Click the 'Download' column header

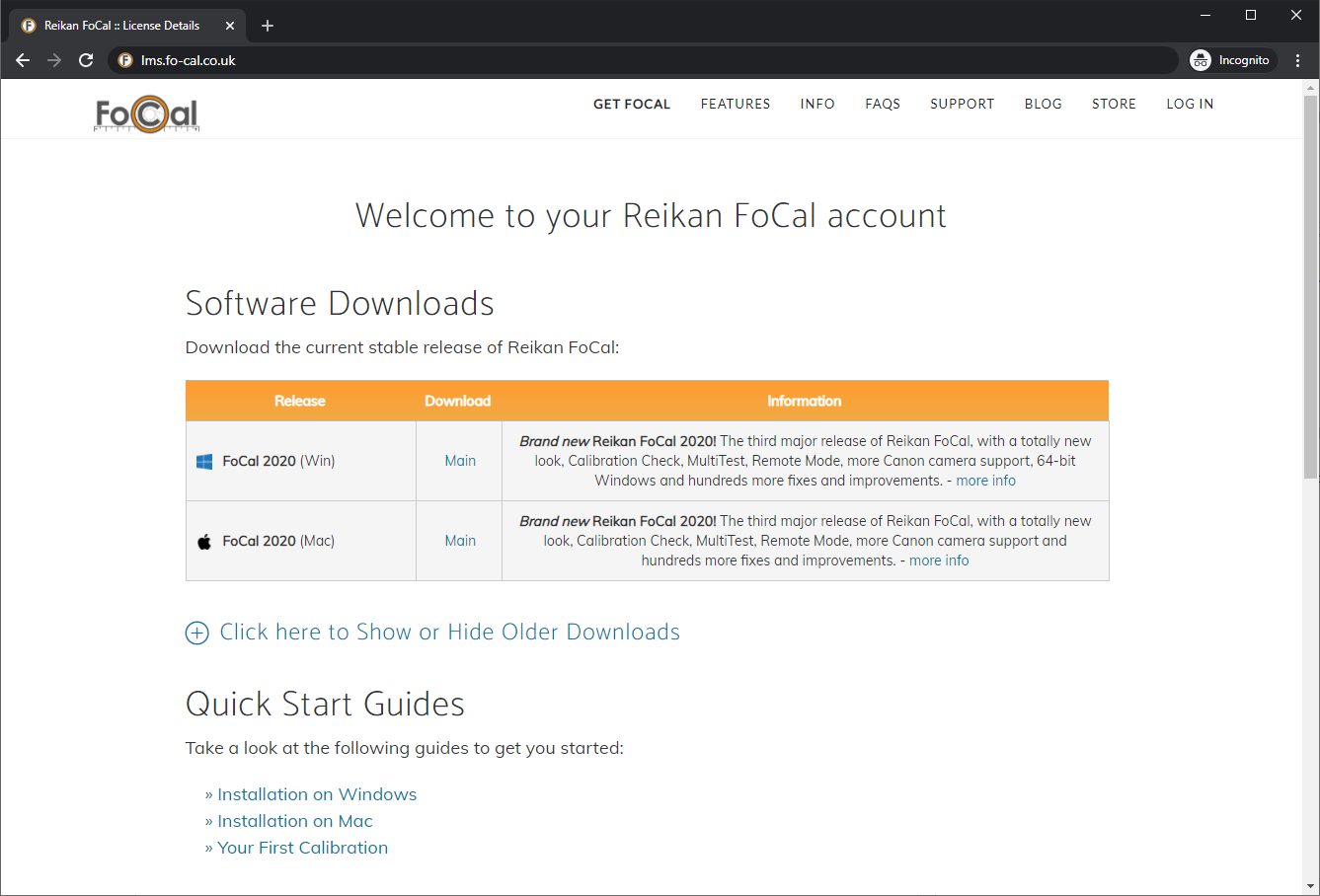pos(458,401)
